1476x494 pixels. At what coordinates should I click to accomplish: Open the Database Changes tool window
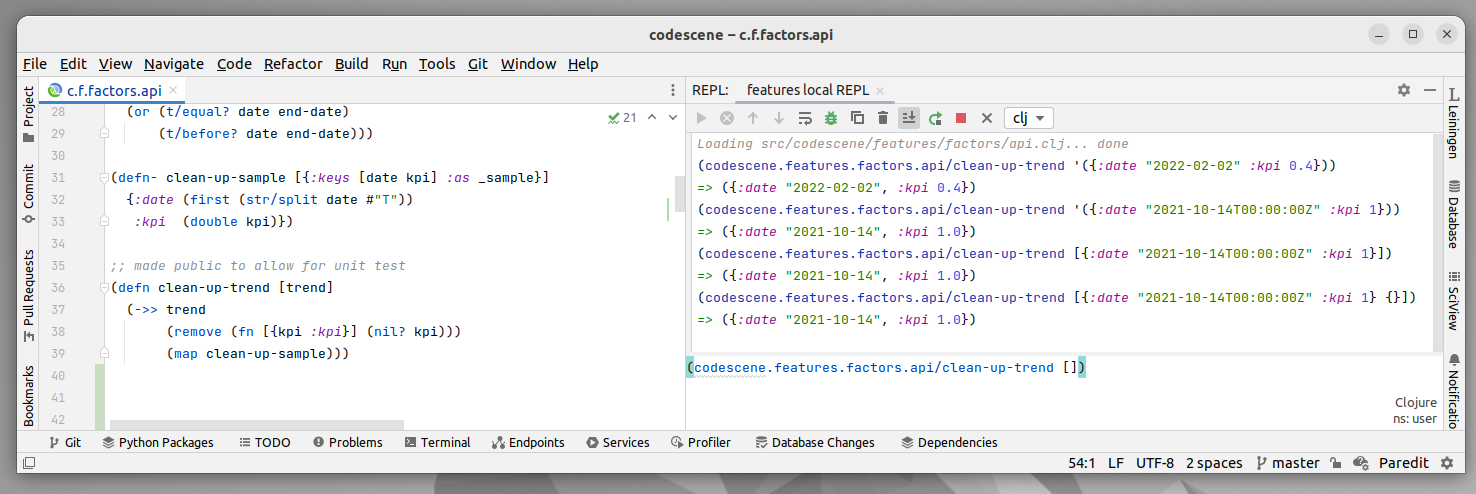click(815, 442)
